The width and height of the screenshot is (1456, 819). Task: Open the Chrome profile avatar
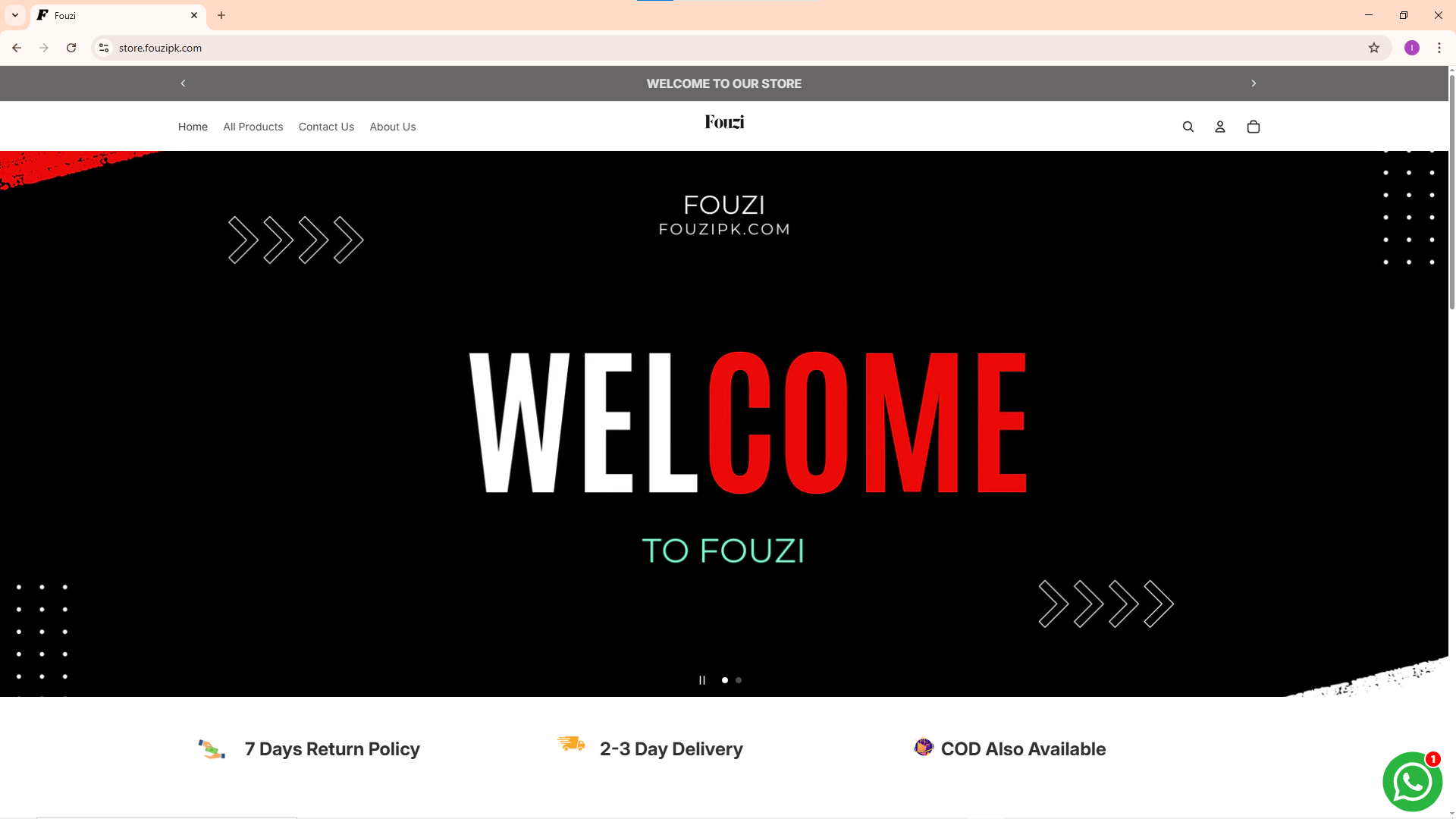point(1412,48)
